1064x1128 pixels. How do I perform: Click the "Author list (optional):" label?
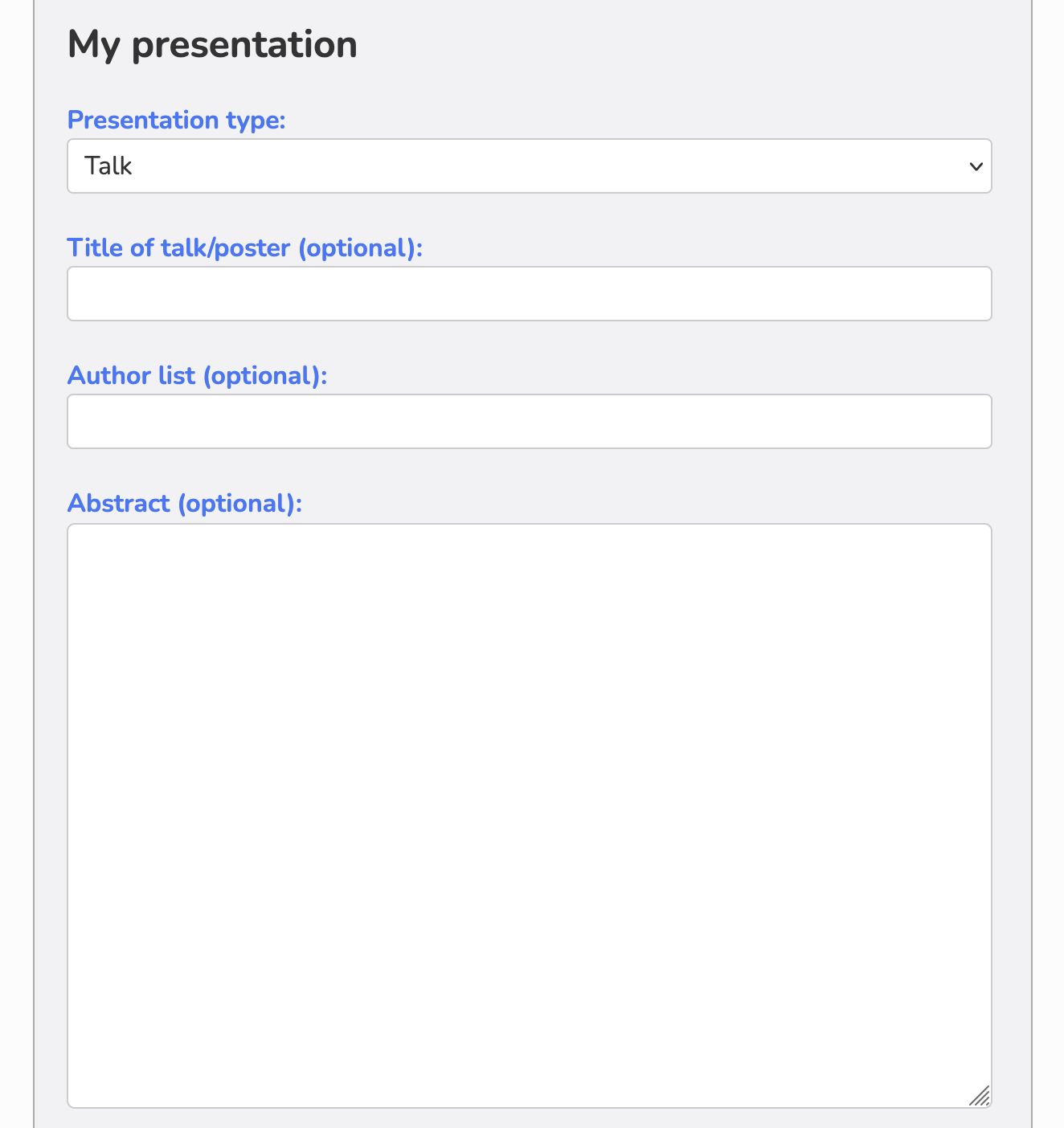pyautogui.click(x=198, y=376)
